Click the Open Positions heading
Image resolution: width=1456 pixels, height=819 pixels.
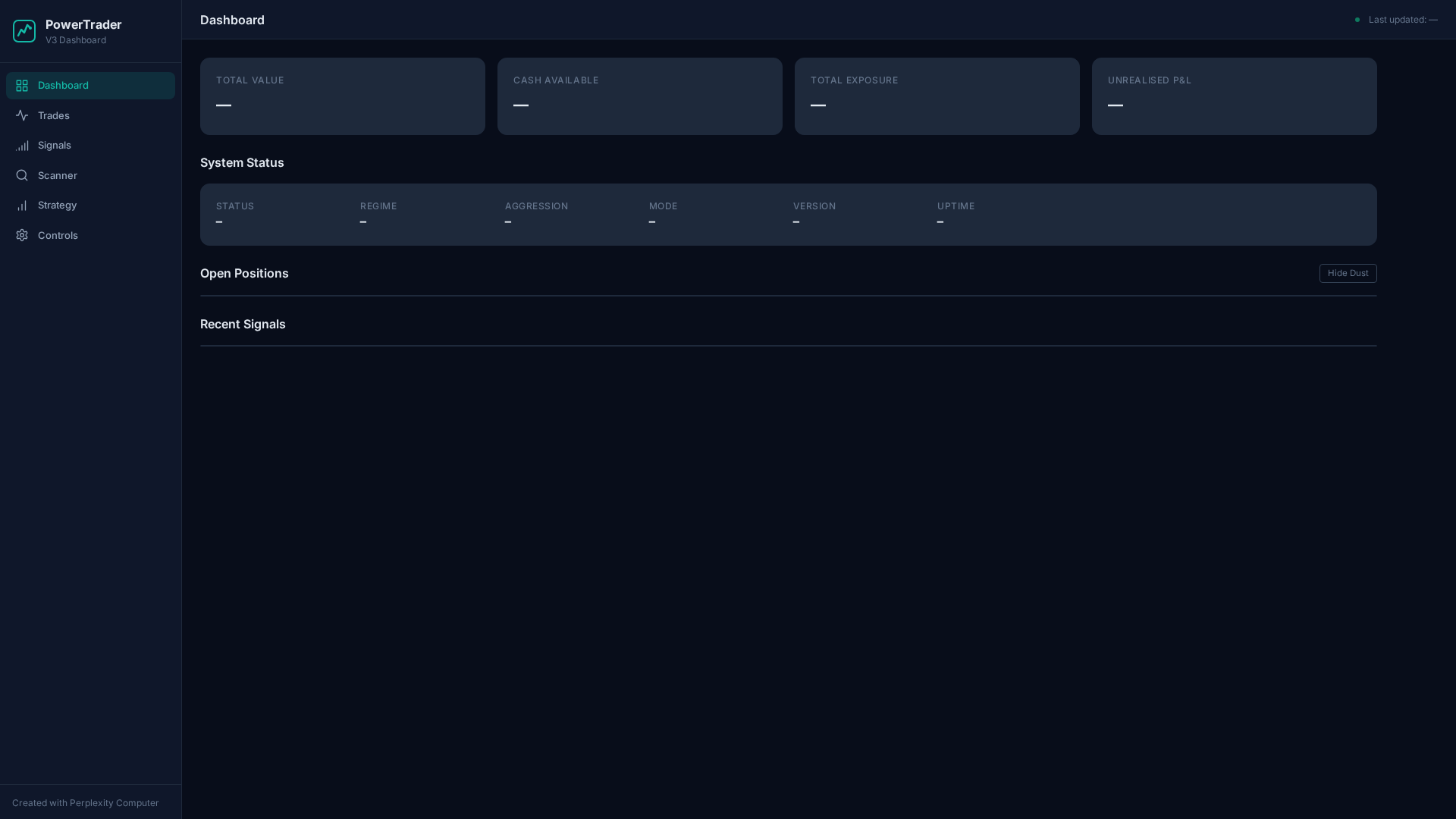pyautogui.click(x=244, y=273)
